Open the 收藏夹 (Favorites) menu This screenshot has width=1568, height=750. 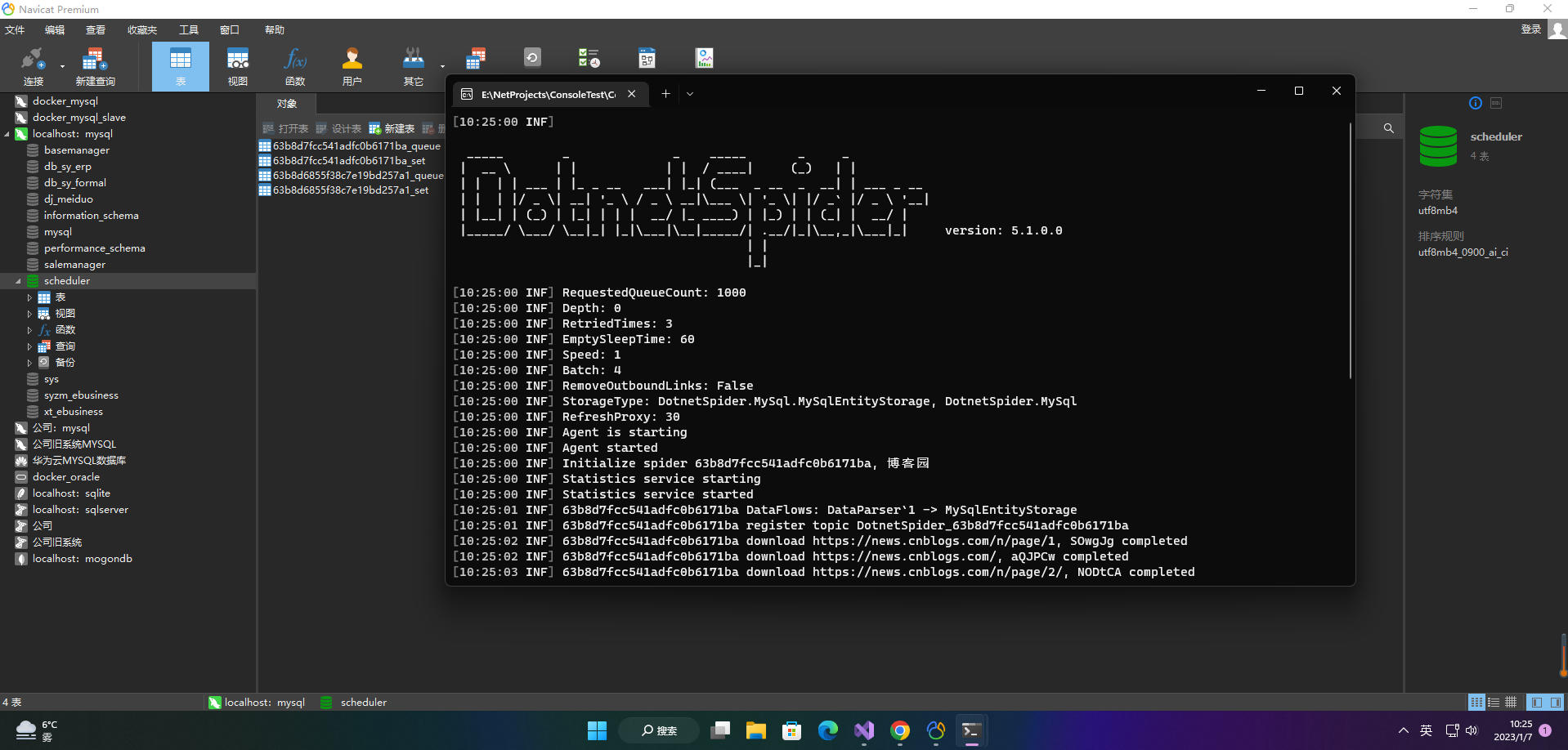point(142,30)
